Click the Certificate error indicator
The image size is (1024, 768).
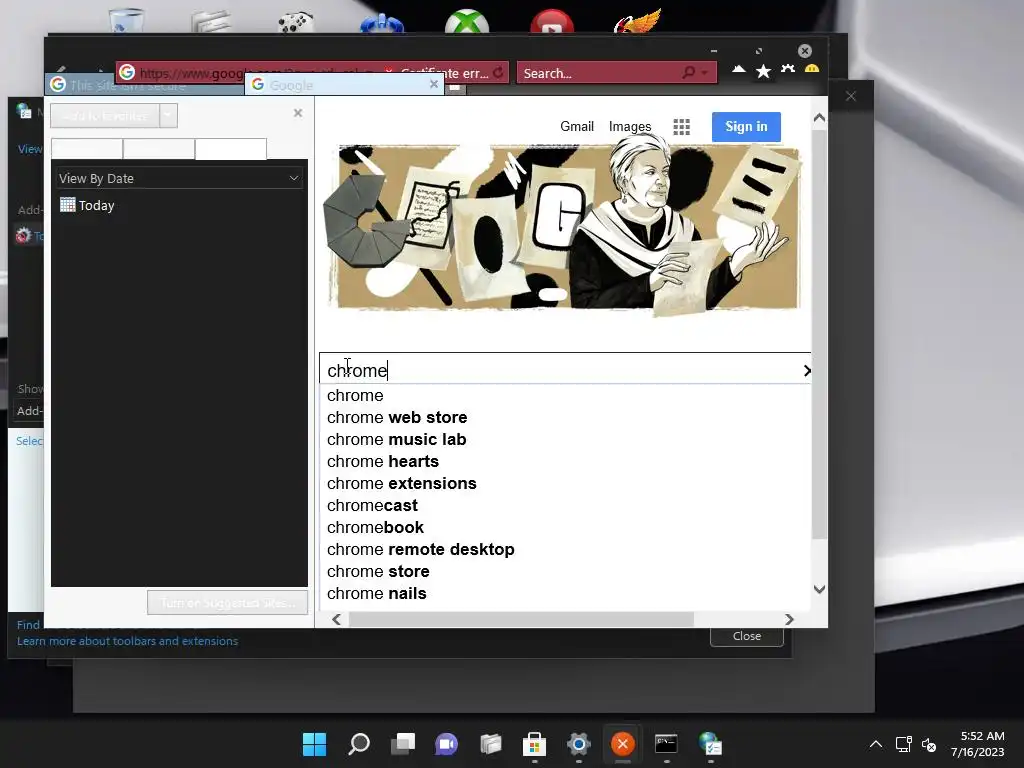(439, 72)
